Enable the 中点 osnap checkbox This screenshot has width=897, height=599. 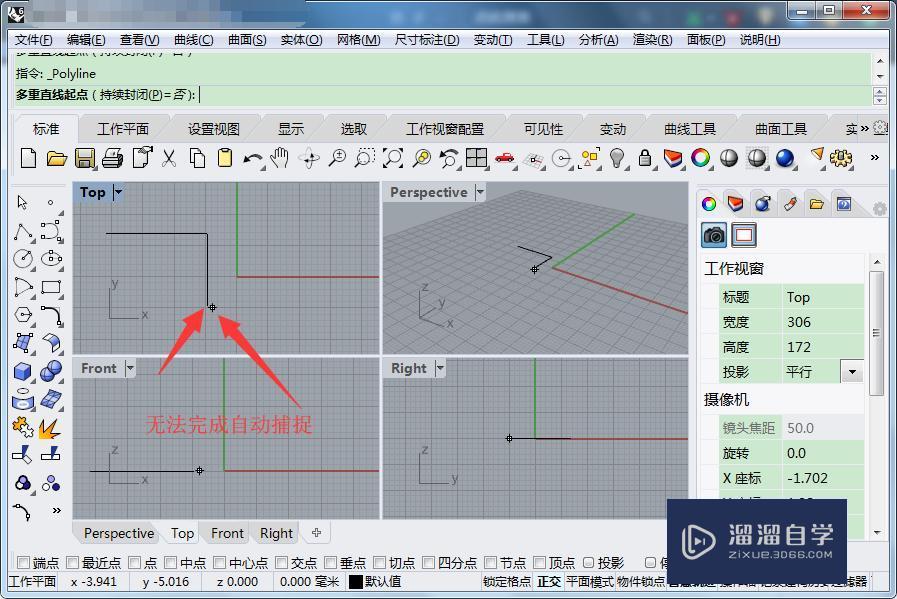pos(170,563)
